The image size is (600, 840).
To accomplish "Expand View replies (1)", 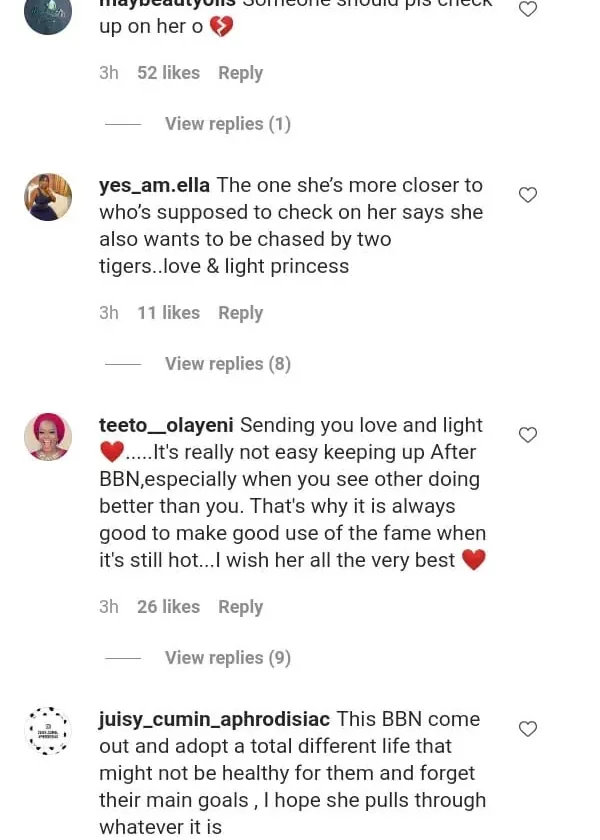I will click(227, 124).
